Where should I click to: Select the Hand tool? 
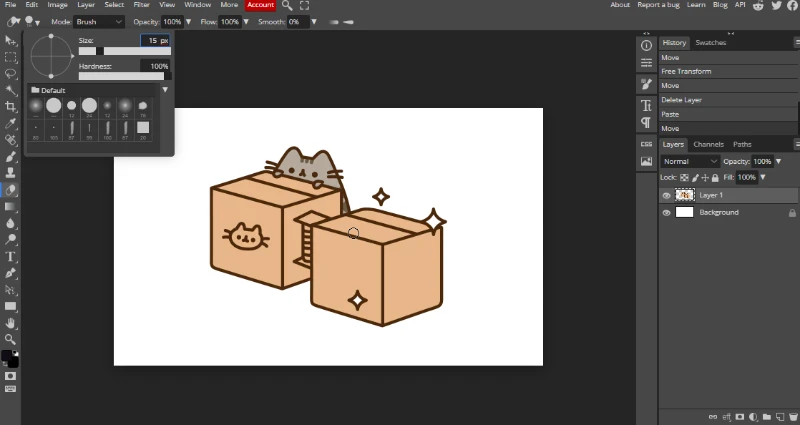[11, 323]
